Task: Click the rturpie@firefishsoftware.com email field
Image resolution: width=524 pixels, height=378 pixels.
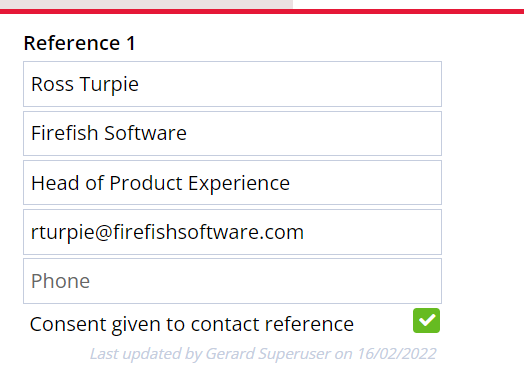Action: (232, 232)
